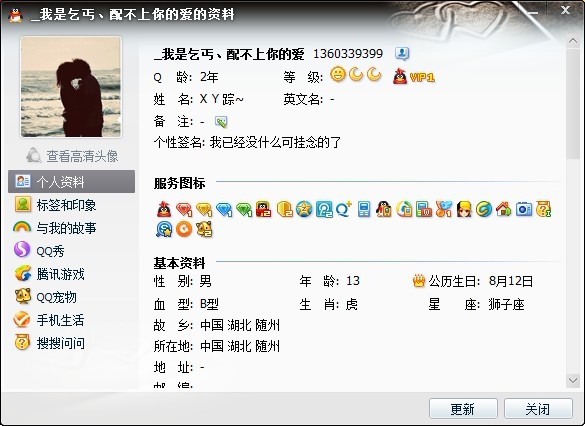Click the 关闭 button
This screenshot has height=426, width=585.
538,409
